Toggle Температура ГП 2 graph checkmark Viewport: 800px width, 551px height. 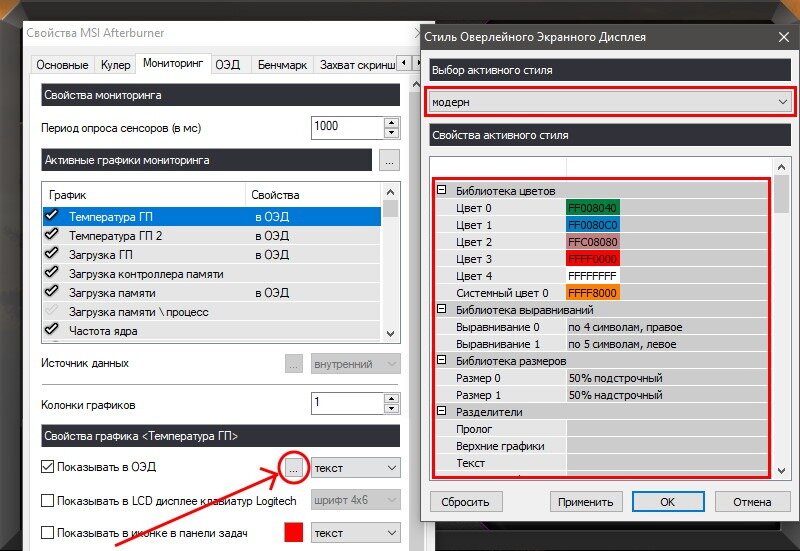(x=52, y=235)
